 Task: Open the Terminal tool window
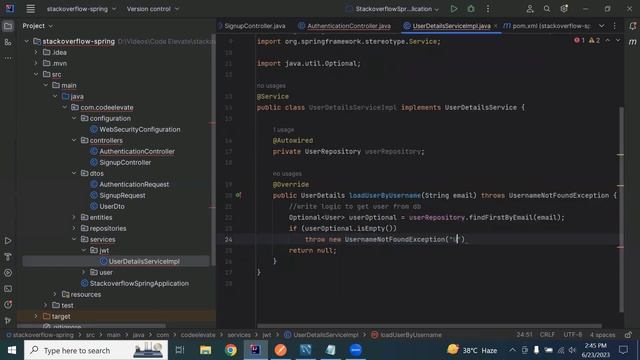tap(8, 289)
